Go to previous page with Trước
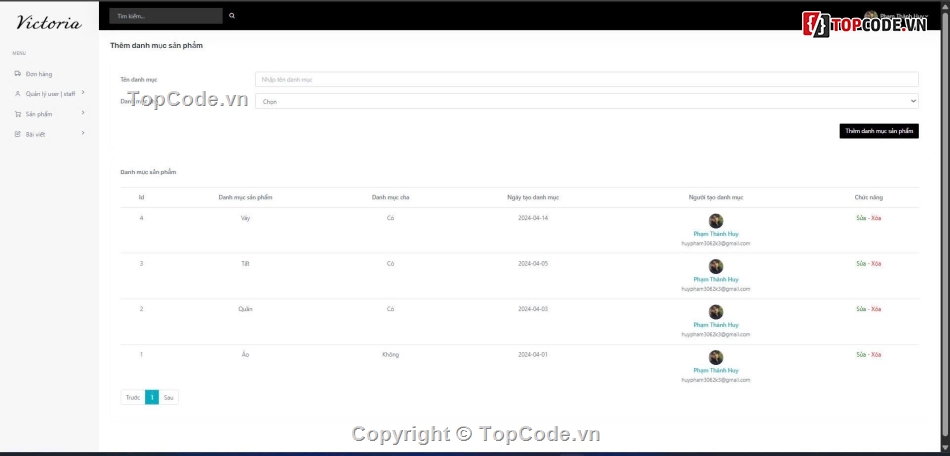This screenshot has height=456, width=950. point(133,397)
